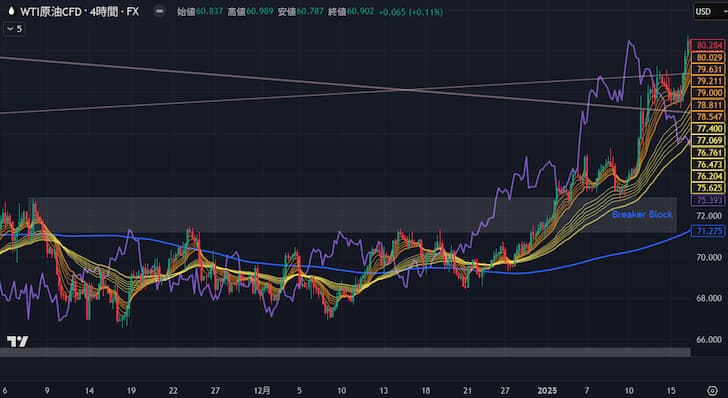The width and height of the screenshot is (728, 398).
Task: Select the 安値 60.787 low value
Action: (x=301, y=12)
